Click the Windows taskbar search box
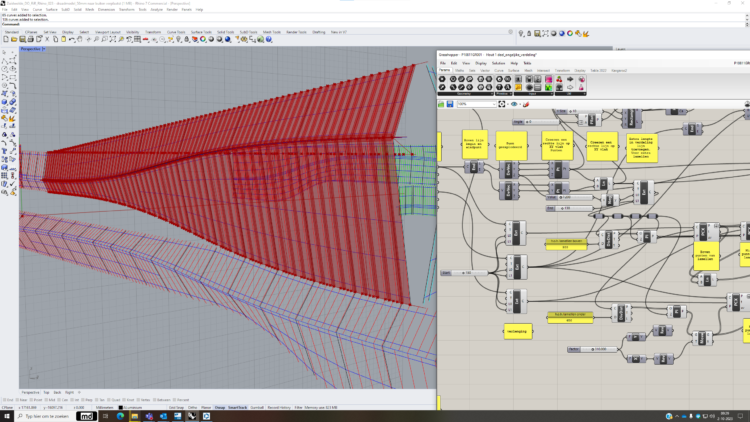This screenshot has width=750, height=422. click(x=45, y=415)
